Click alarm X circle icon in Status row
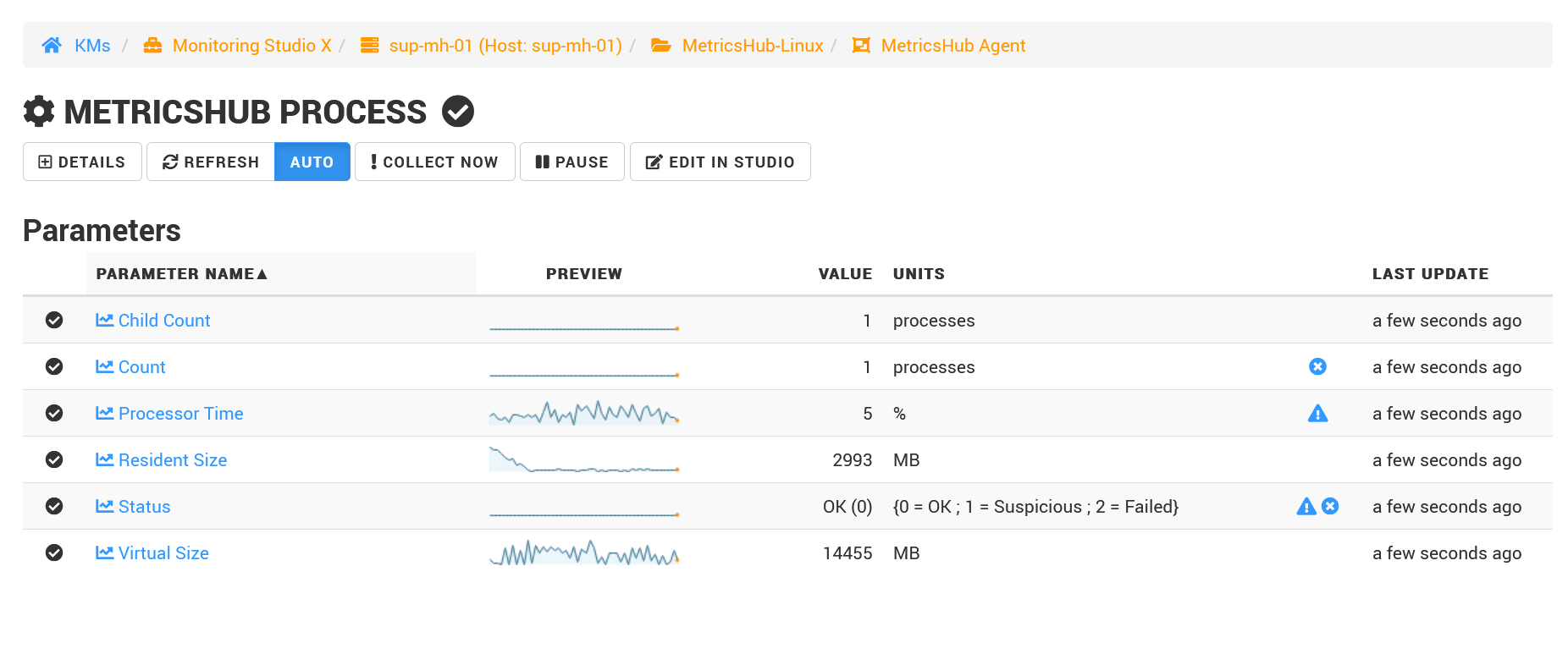1568x665 pixels. click(1330, 506)
